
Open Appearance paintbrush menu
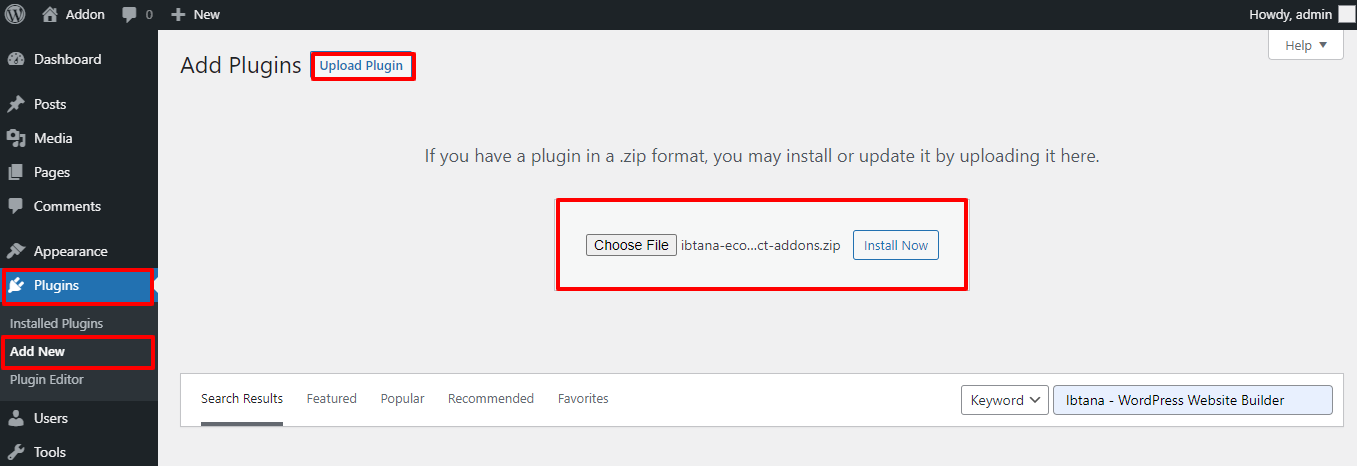click(x=15, y=251)
